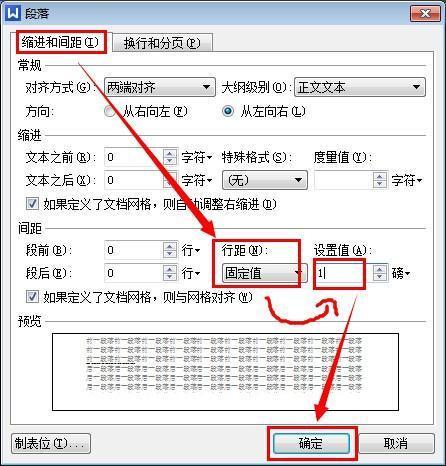Viewport: 446px width, 466px height.
Task: Select the 从左向右 direction option
Action: 228,111
